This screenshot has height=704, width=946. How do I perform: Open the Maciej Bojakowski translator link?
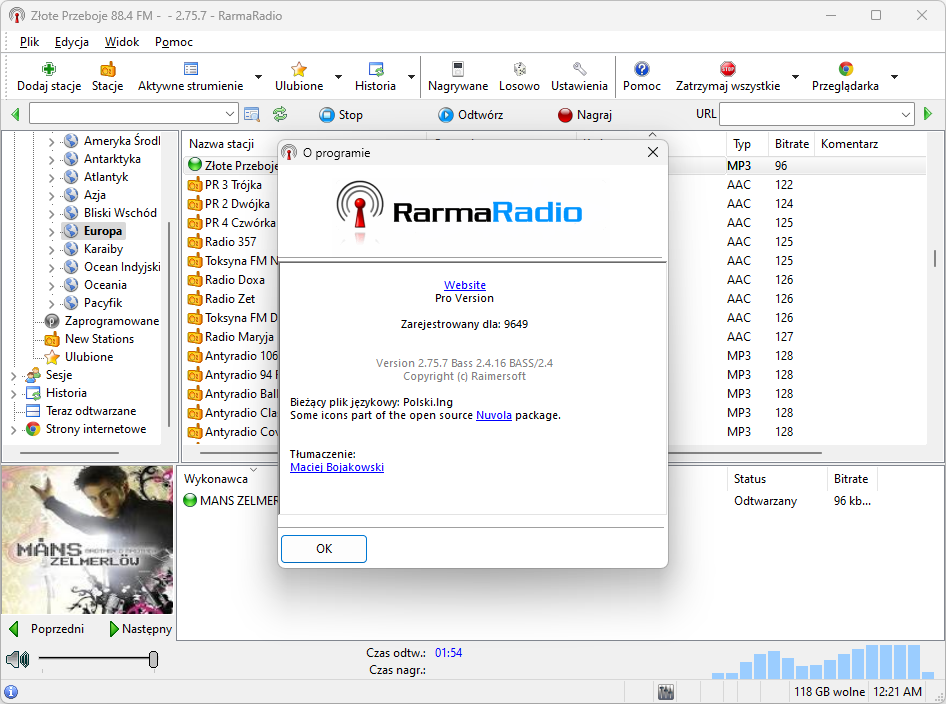pos(337,467)
